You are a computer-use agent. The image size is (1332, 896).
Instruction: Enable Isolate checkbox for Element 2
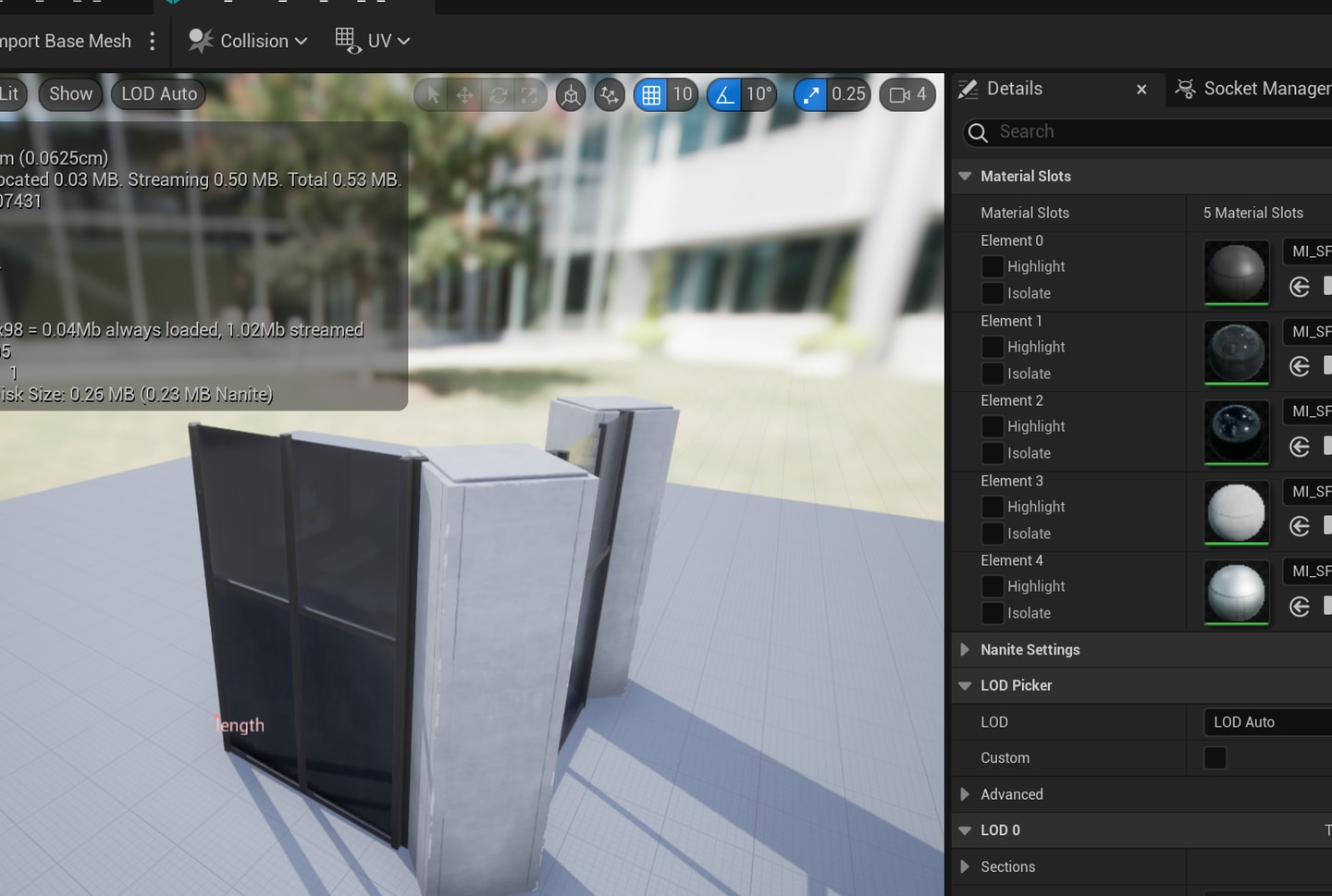993,453
